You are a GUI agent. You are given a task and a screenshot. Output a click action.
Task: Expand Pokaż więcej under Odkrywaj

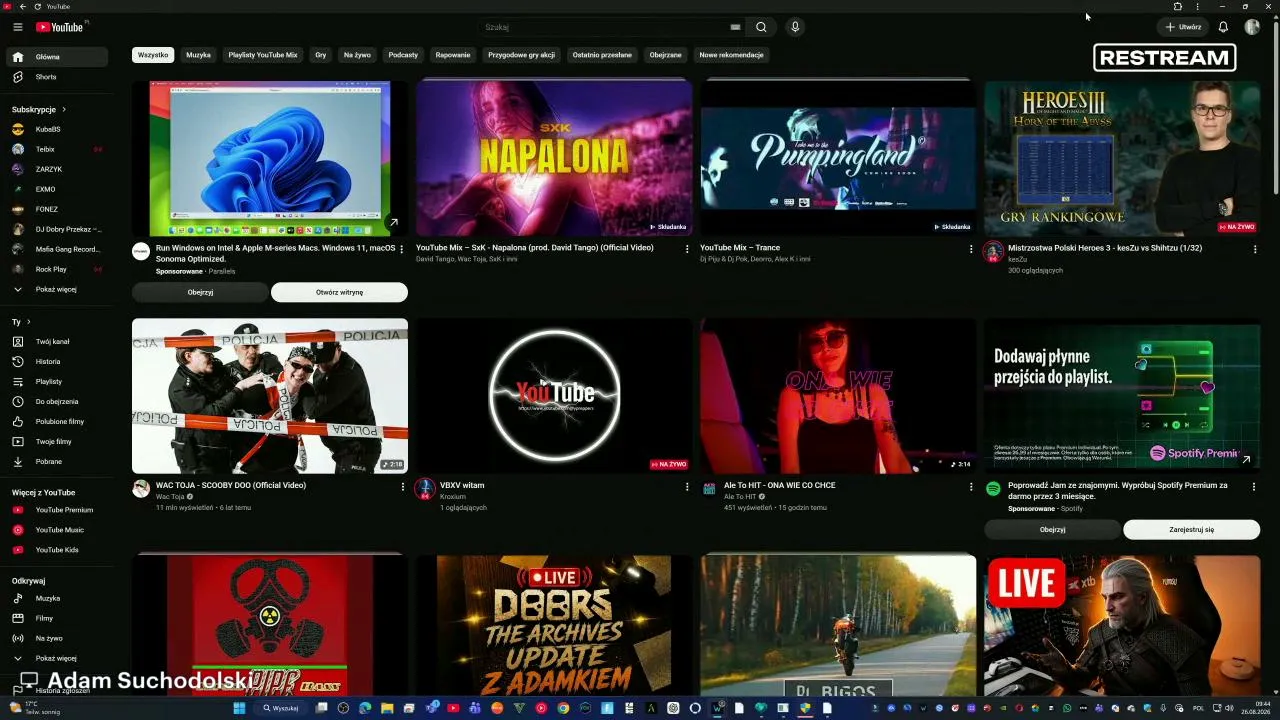point(57,658)
